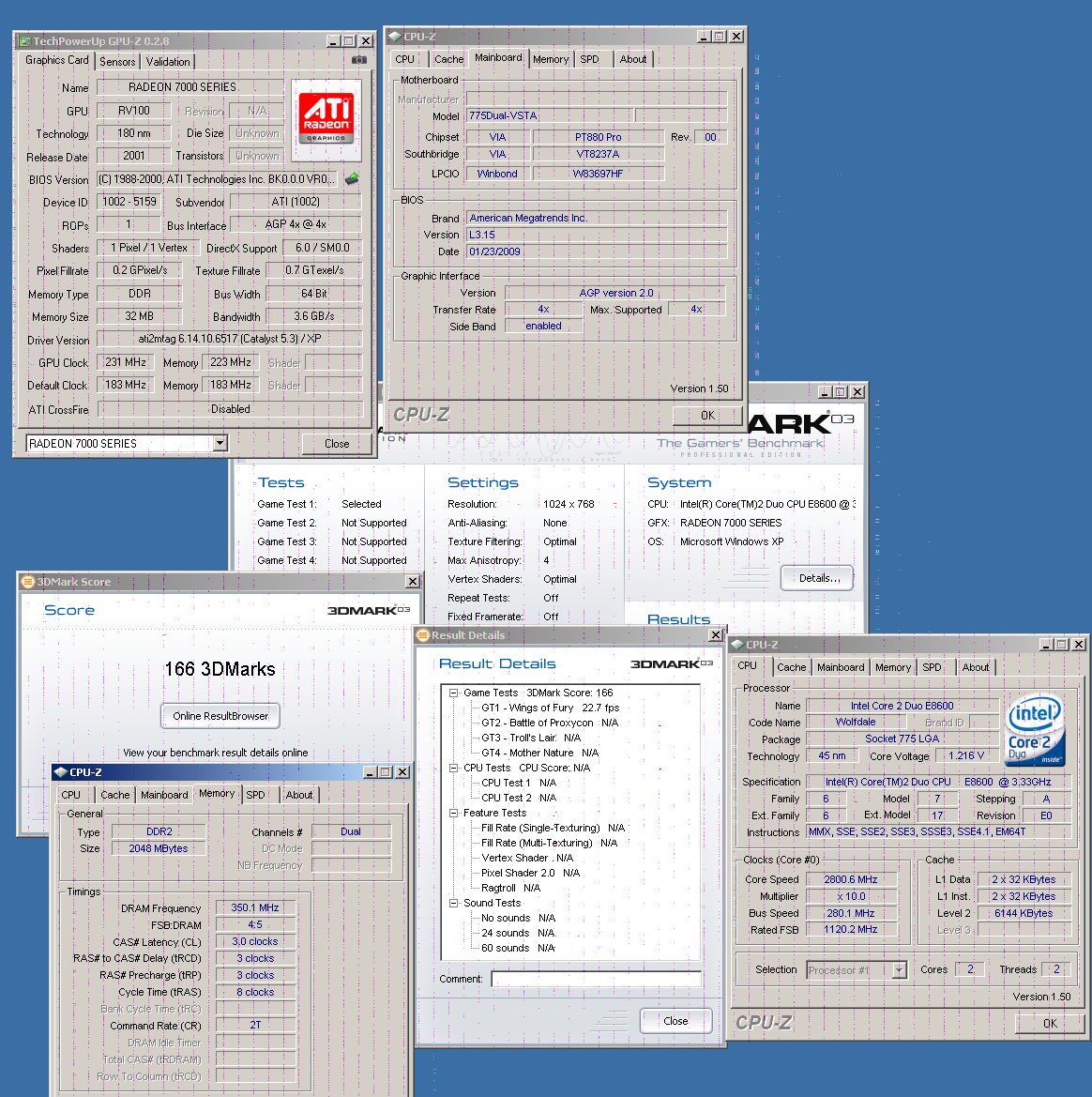Click the 3DMark Score window title icon
Viewport: 1092px width, 1097px height.
tap(28, 582)
